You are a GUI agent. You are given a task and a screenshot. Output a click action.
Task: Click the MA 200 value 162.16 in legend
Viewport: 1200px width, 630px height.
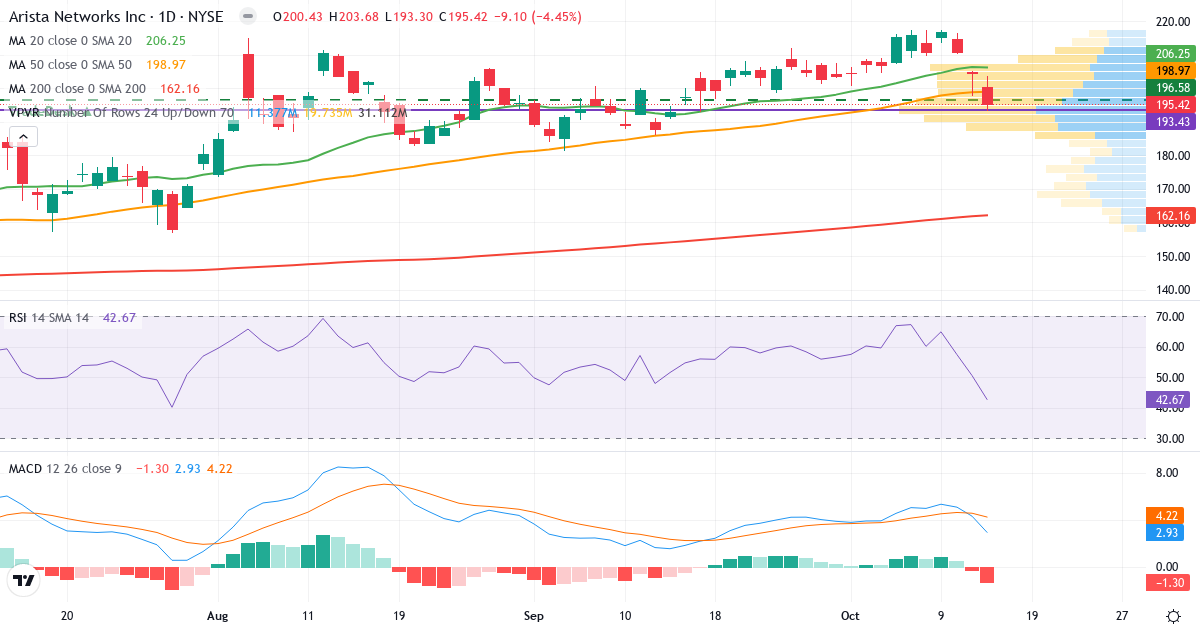point(179,89)
